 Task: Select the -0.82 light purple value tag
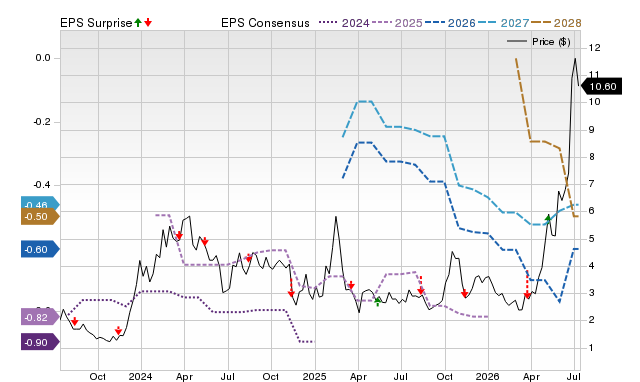click(40, 318)
